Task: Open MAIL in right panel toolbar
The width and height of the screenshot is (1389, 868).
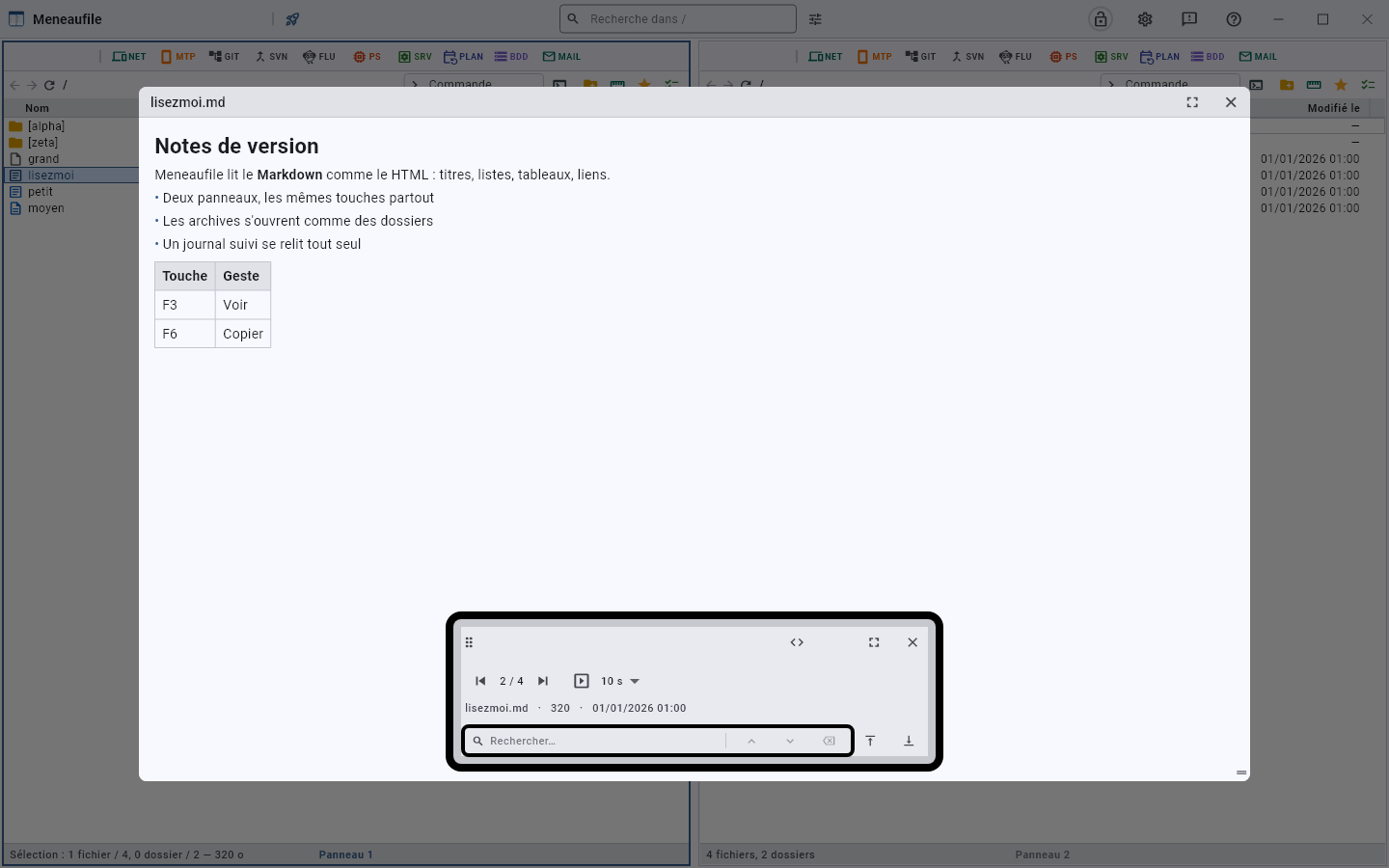Action: [1258, 57]
